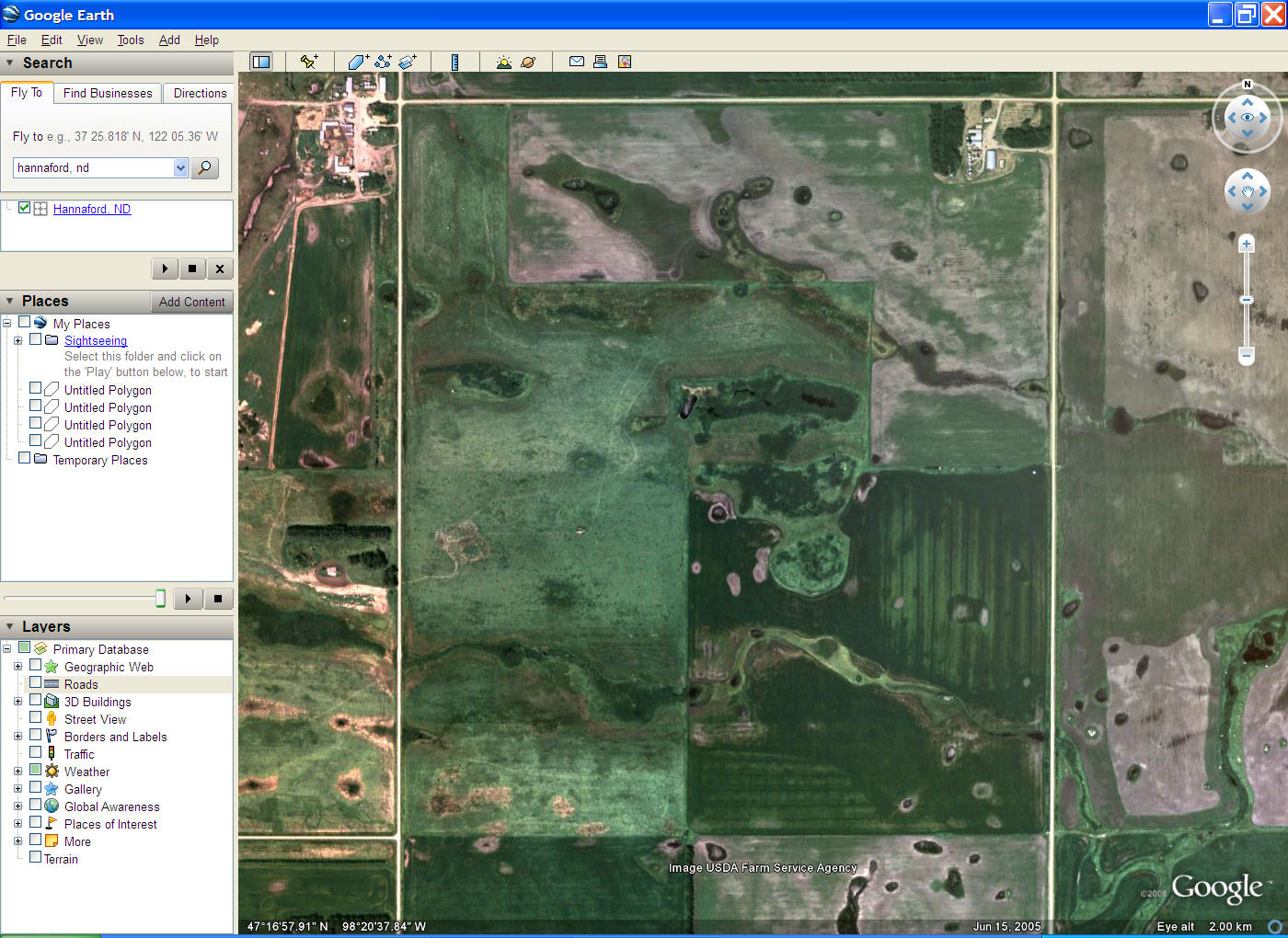Clear search results with X button
Viewport: 1288px width, 938px height.
point(220,269)
